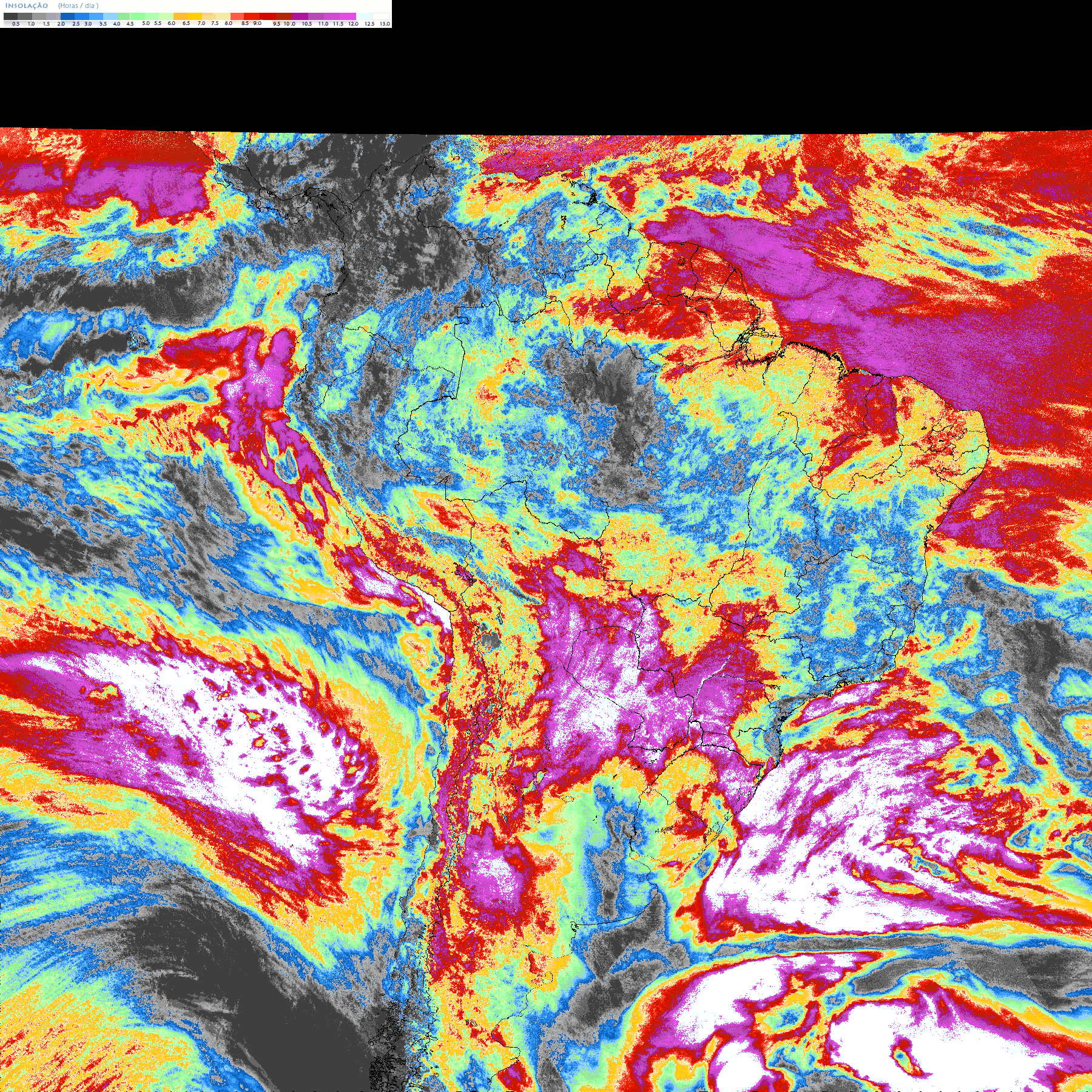Choose the 6.5 legend value

pos(186,23)
